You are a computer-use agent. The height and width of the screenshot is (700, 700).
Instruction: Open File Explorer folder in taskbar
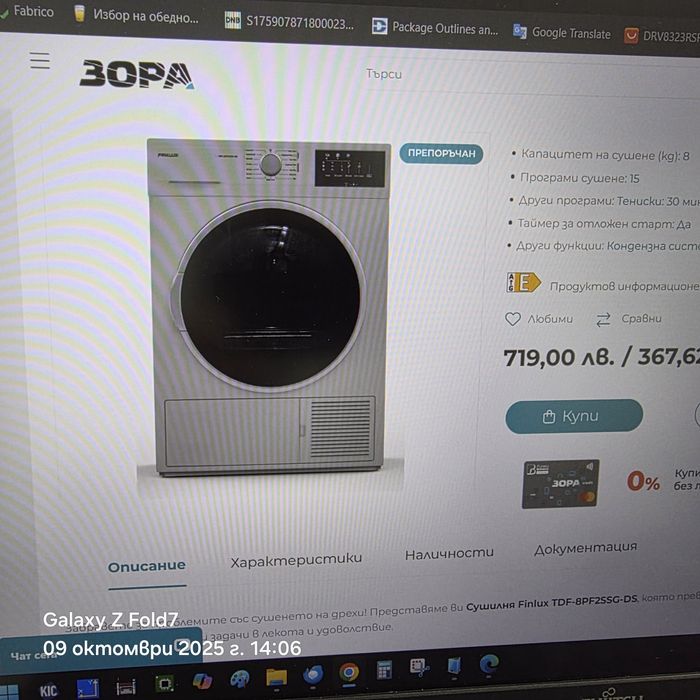276,676
